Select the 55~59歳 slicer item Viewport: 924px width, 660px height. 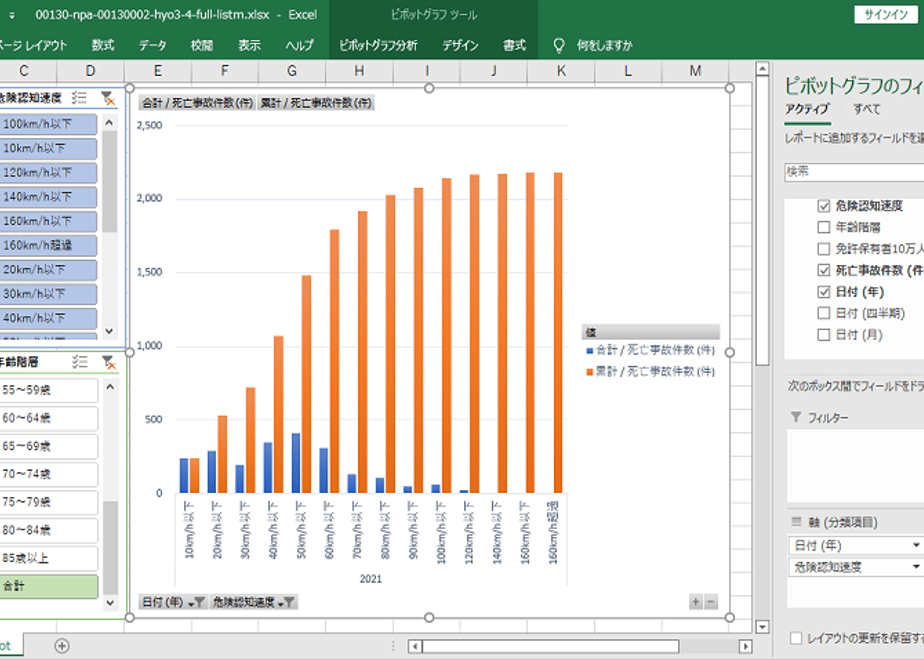49,390
